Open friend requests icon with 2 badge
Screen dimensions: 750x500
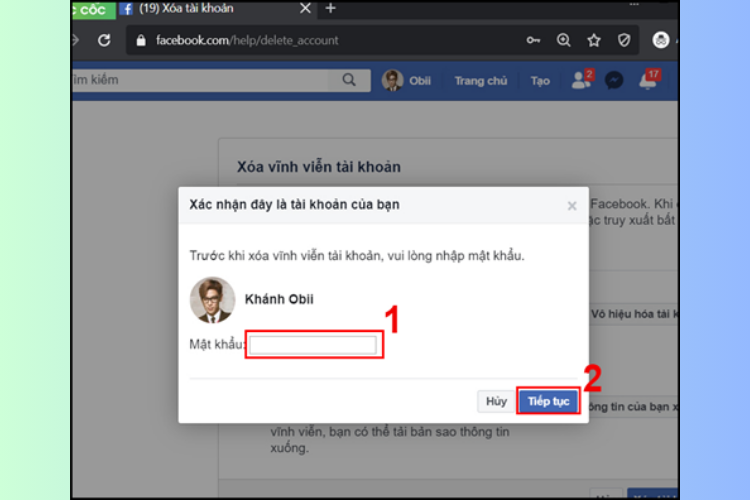(582, 79)
